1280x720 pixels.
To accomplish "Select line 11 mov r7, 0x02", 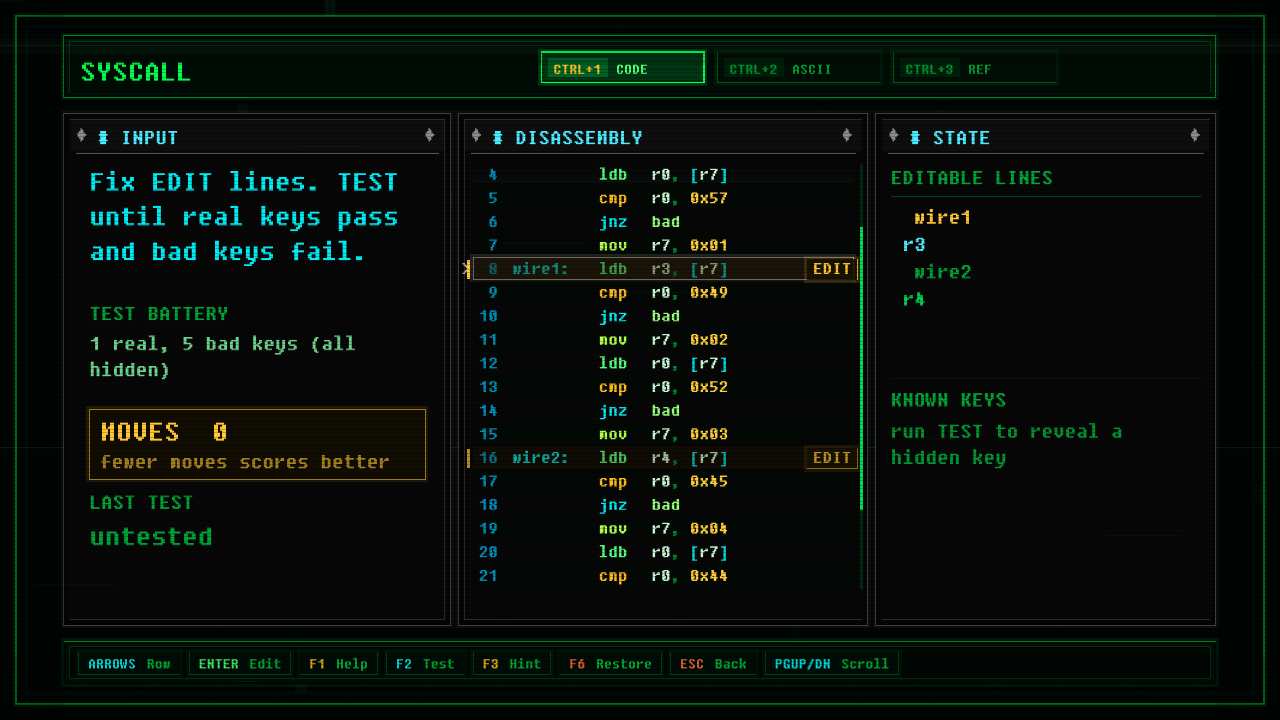I will pyautogui.click(x=664, y=340).
